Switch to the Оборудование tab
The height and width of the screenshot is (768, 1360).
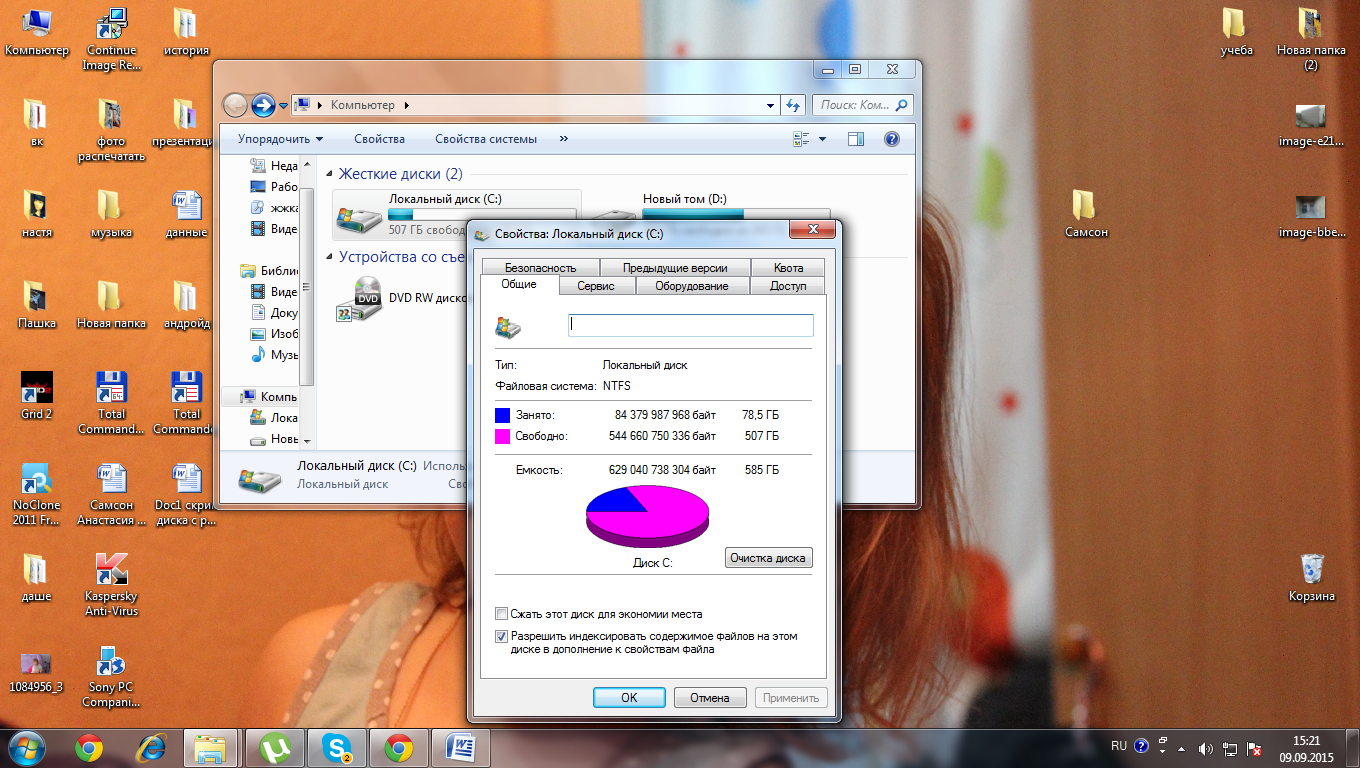tap(691, 286)
